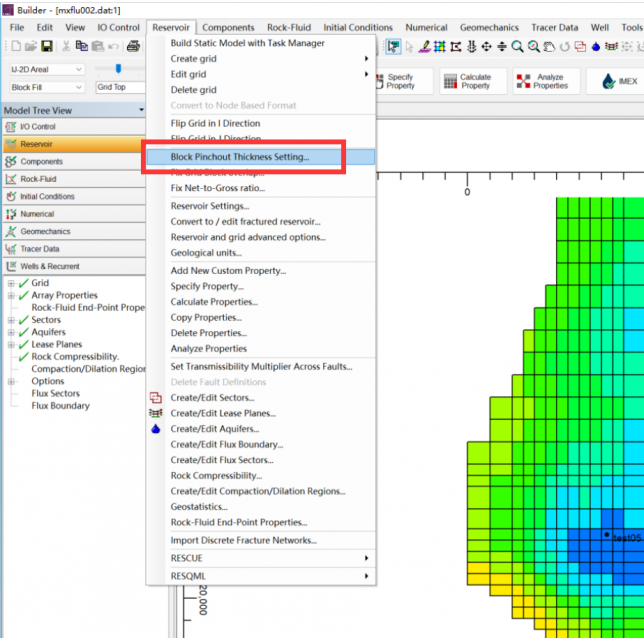The image size is (644, 638).
Task: Select Rock Compressibility in the model tree
Action: [75, 356]
